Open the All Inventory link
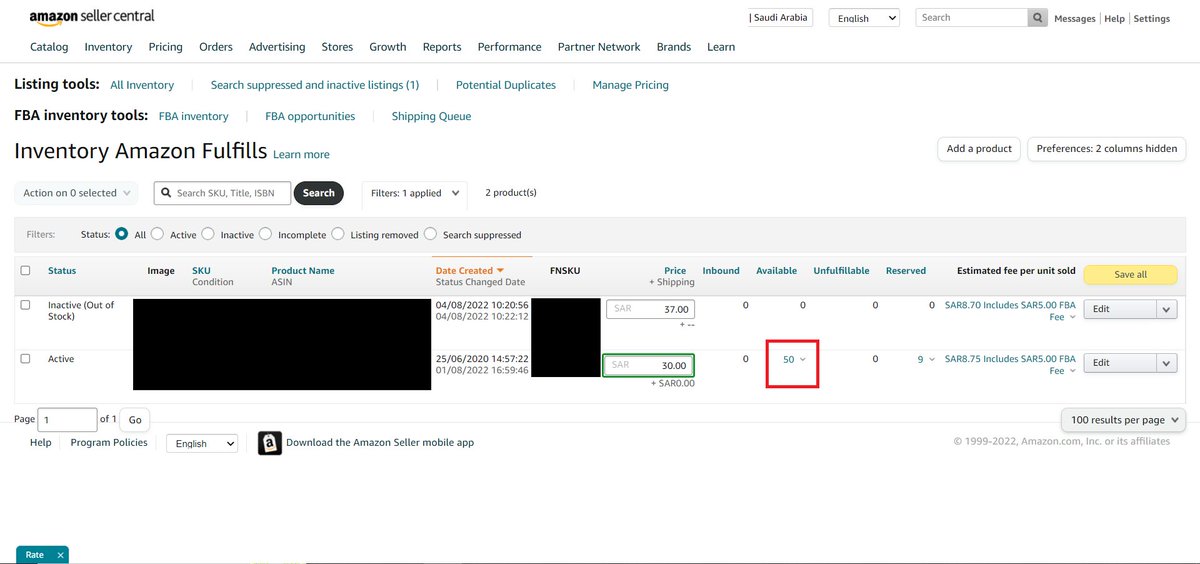Image resolution: width=1200 pixels, height=564 pixels. pos(142,85)
